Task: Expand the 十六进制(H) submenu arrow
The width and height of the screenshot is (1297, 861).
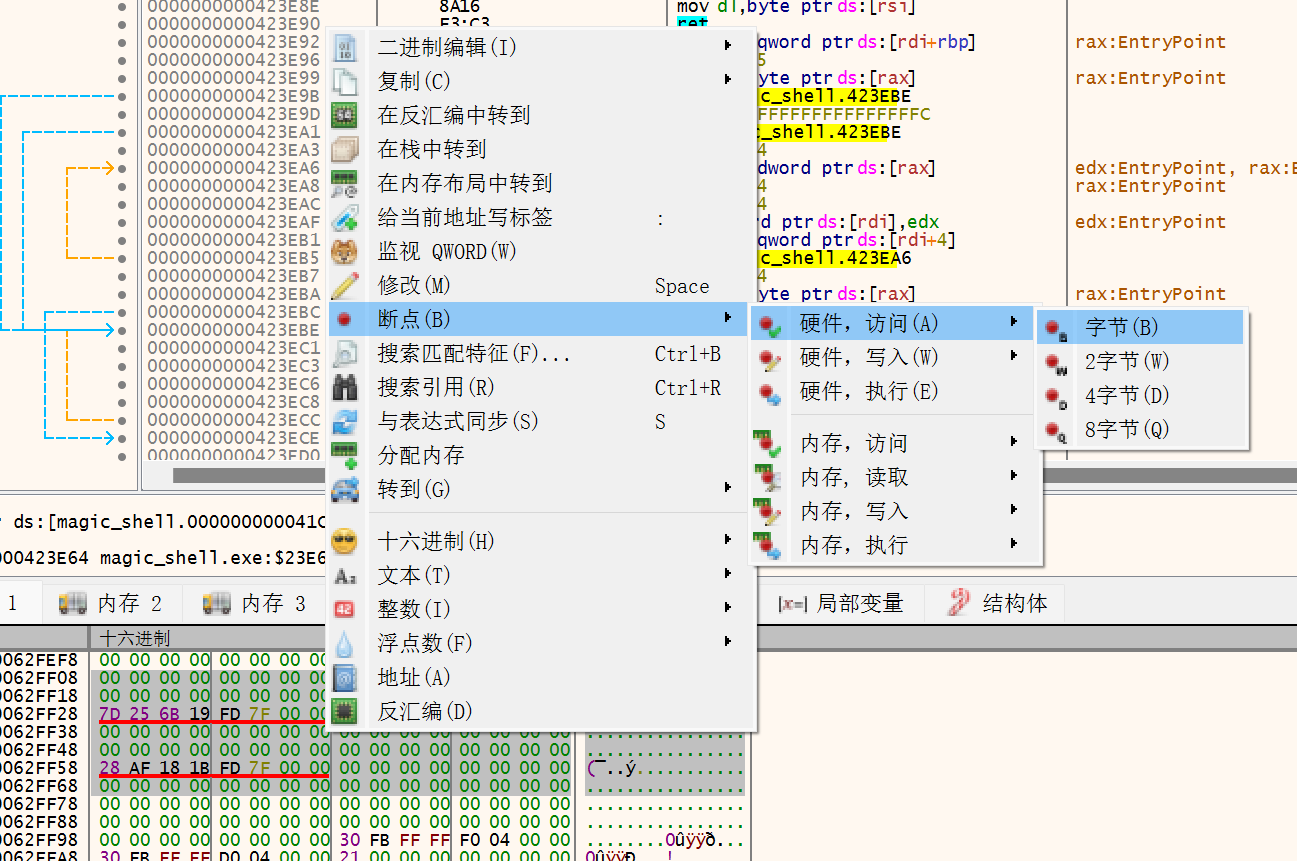Action: coord(727,540)
